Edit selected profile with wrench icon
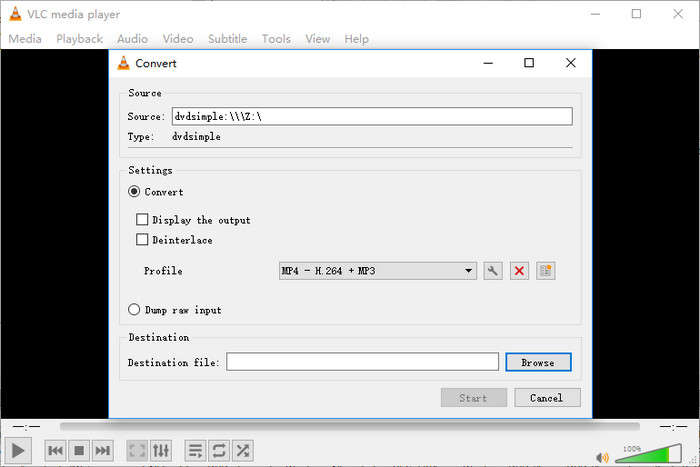The image size is (700, 467). [493, 271]
